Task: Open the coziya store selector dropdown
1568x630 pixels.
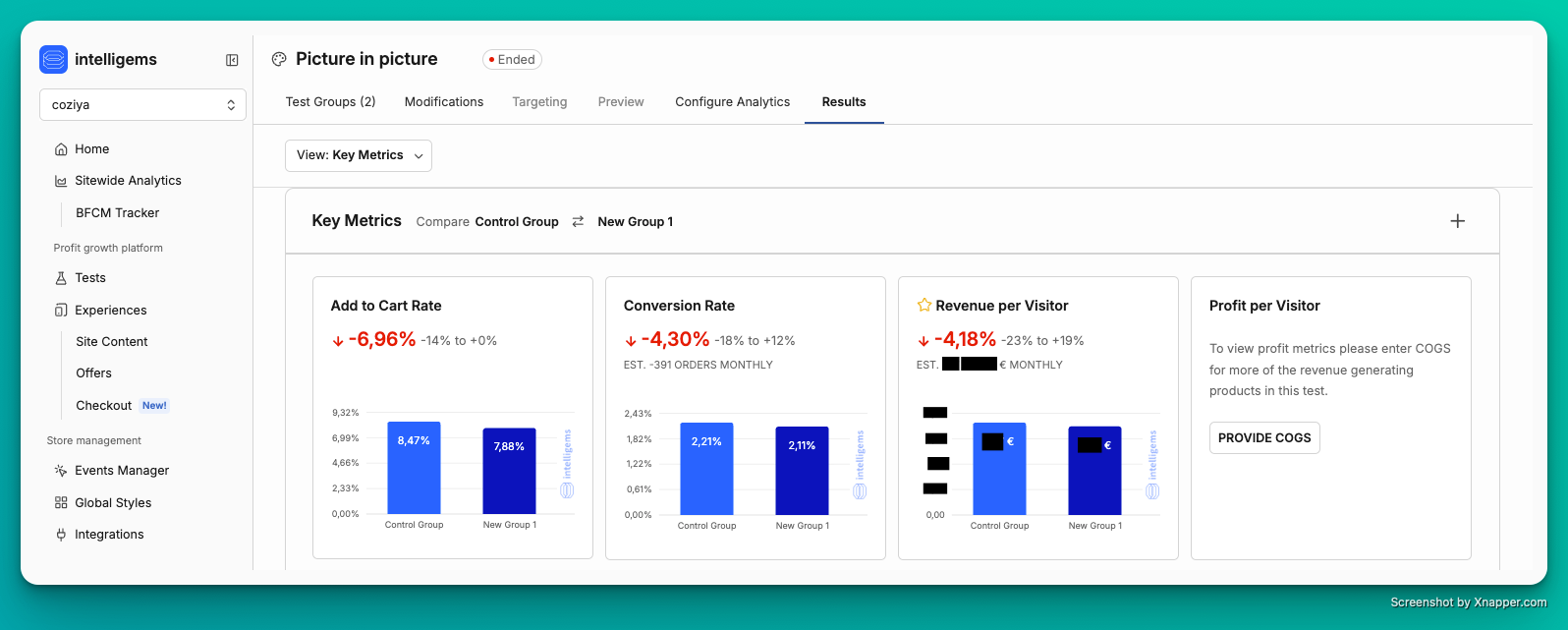Action: (x=142, y=105)
